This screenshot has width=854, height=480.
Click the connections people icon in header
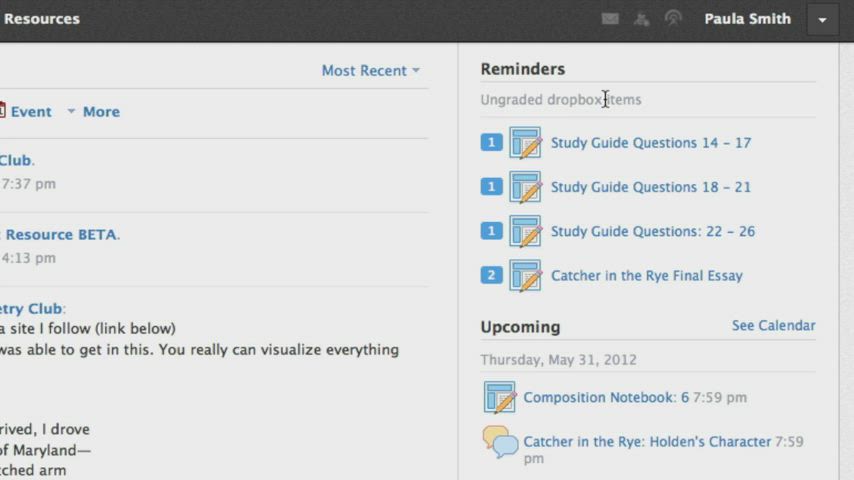642,19
